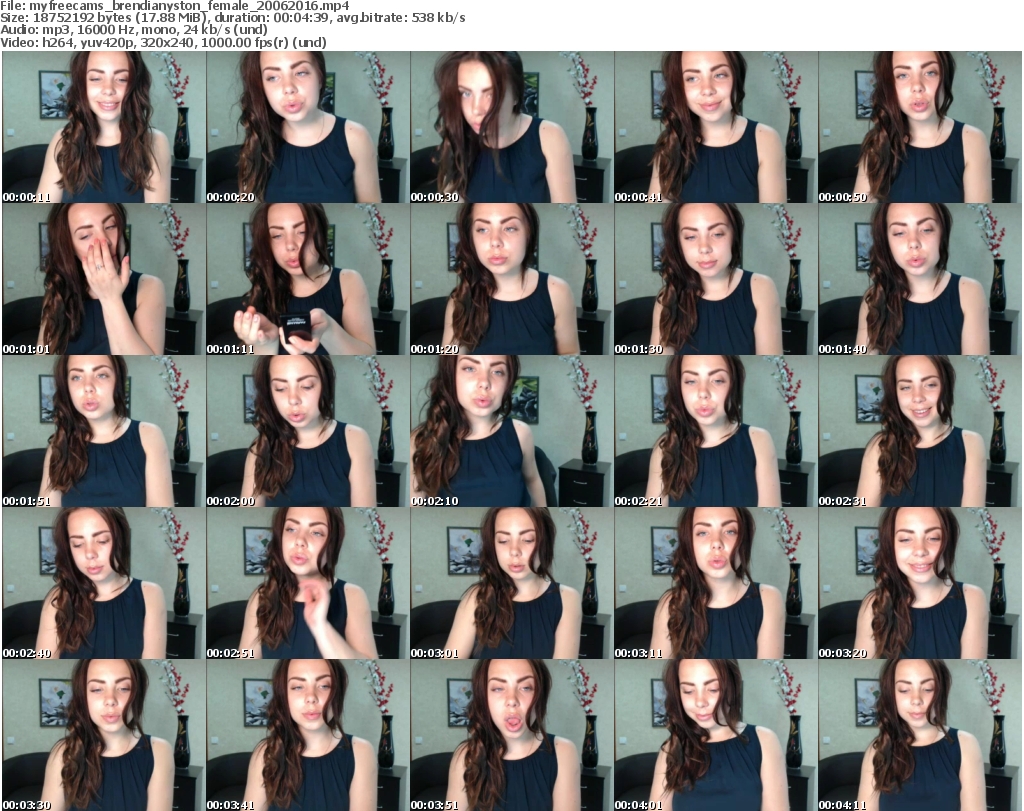This screenshot has width=1024, height=811.
Task: Select the thumbnail frame at 00:02:21
Action: tap(716, 432)
